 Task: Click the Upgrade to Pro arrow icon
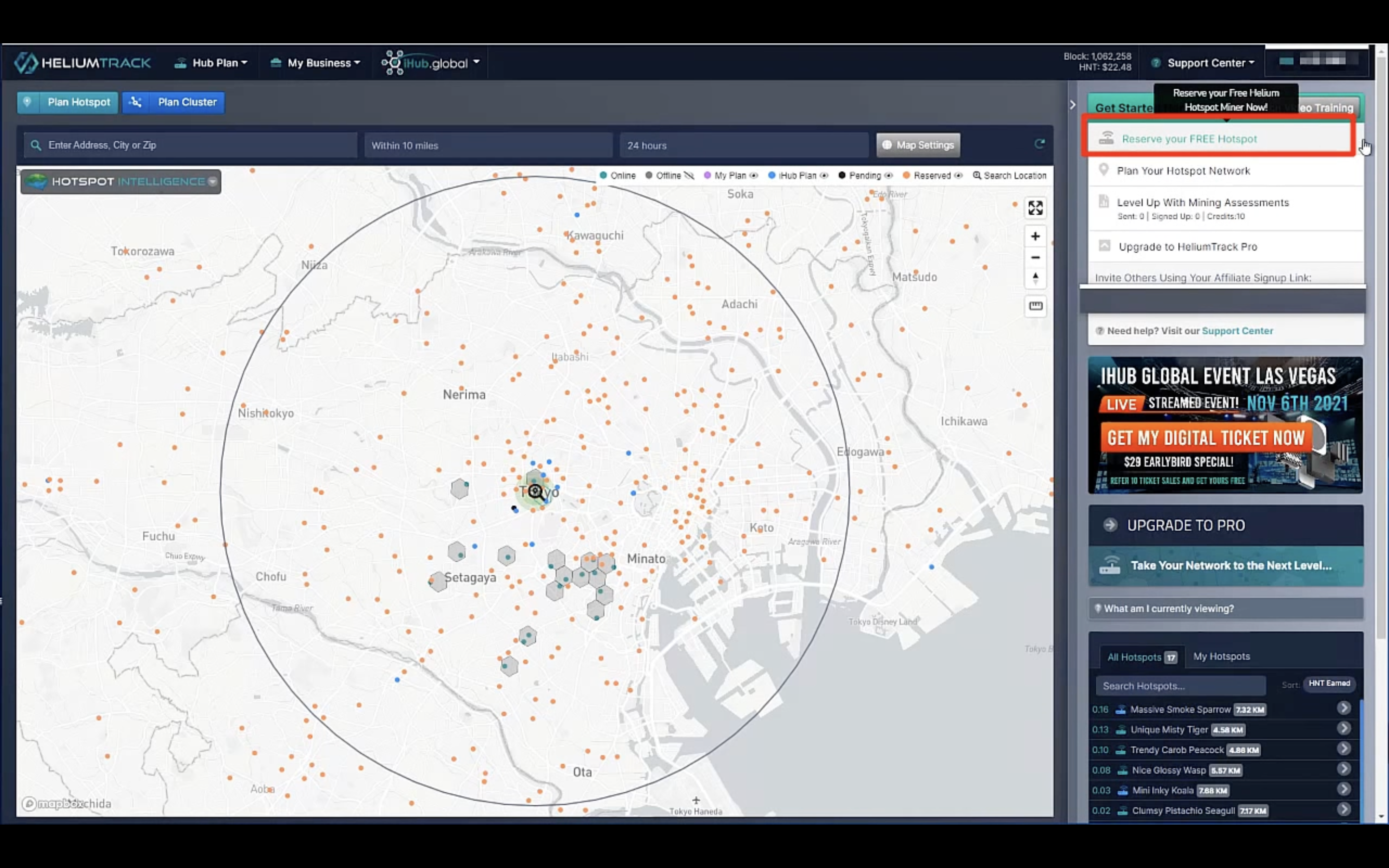point(1110,525)
